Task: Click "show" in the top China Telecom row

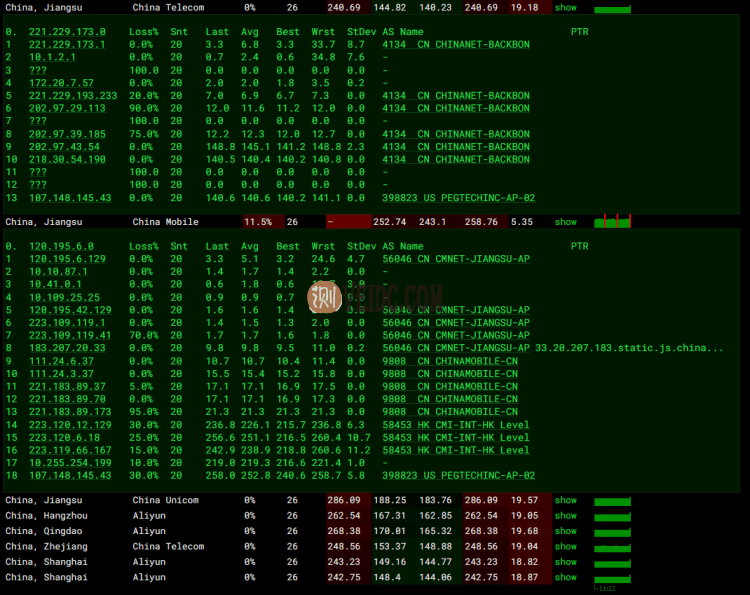Action: pyautogui.click(x=566, y=7)
